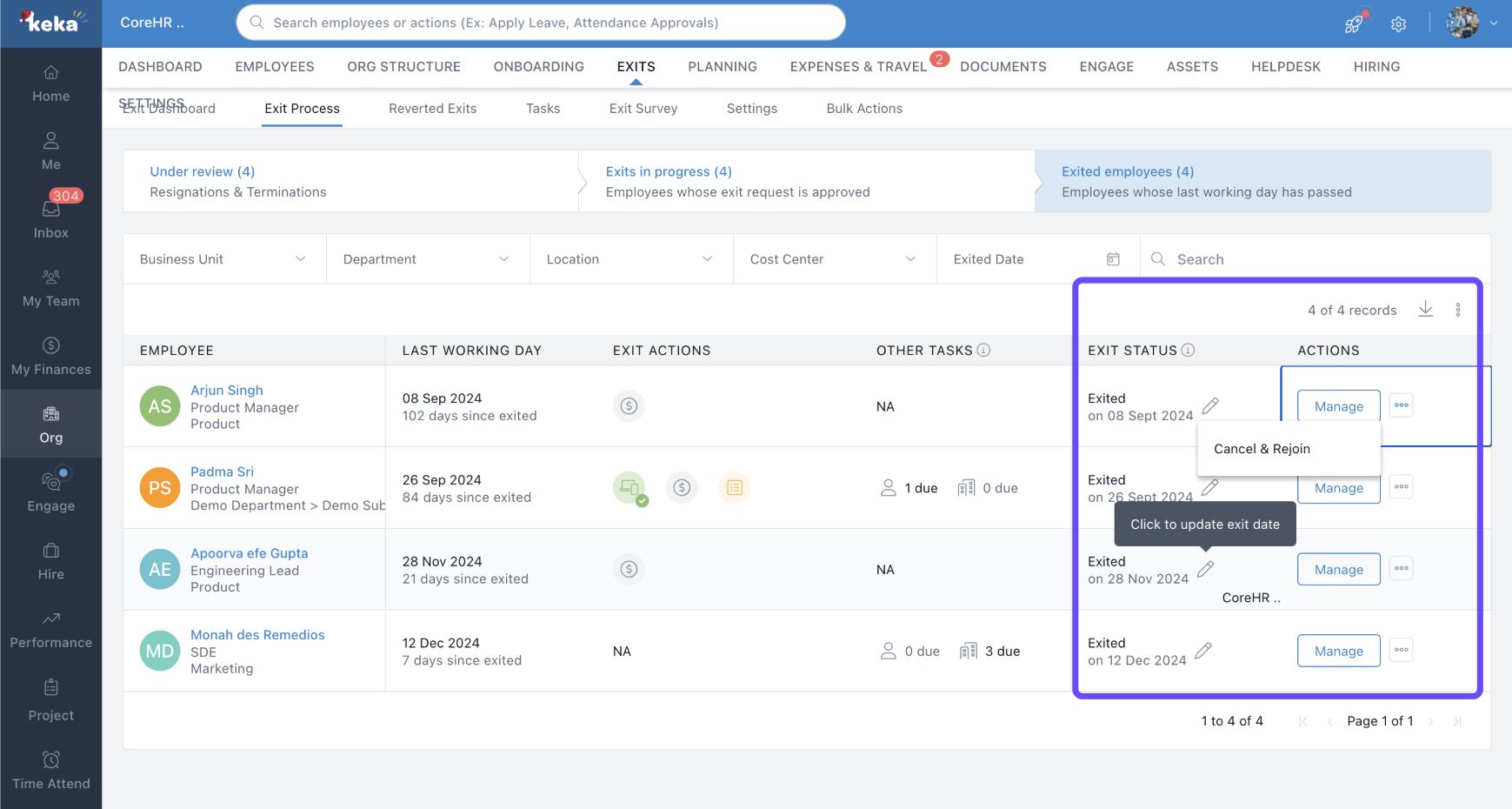The height and width of the screenshot is (809, 1512).
Task: Click the Exited Date calendar icon
Action: [1113, 259]
